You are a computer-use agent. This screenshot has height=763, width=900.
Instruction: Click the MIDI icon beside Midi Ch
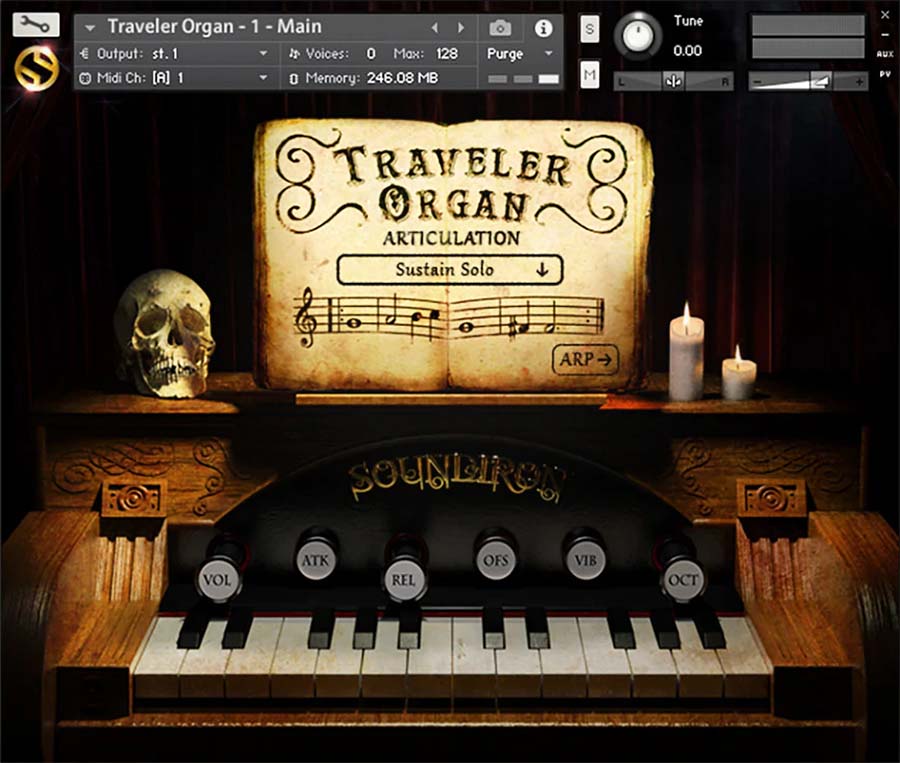(x=85, y=78)
